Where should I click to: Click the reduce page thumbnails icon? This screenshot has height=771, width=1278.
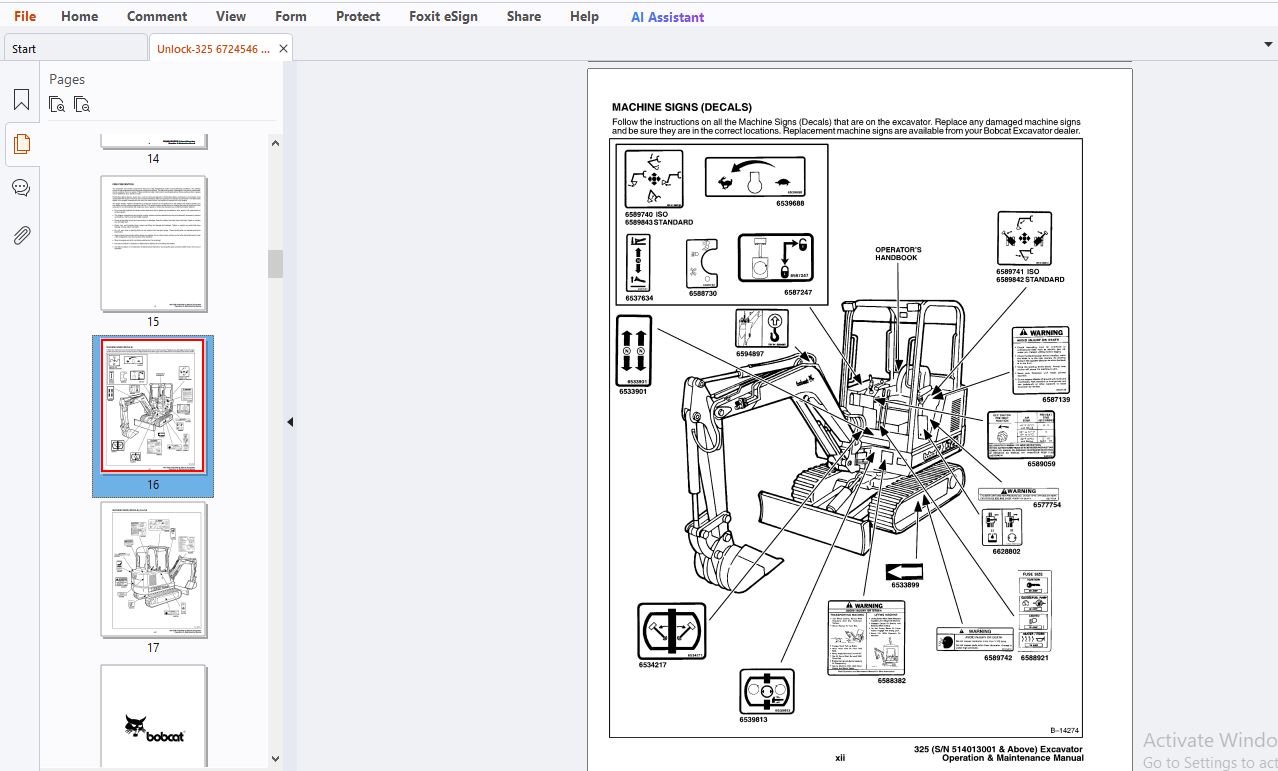point(82,104)
